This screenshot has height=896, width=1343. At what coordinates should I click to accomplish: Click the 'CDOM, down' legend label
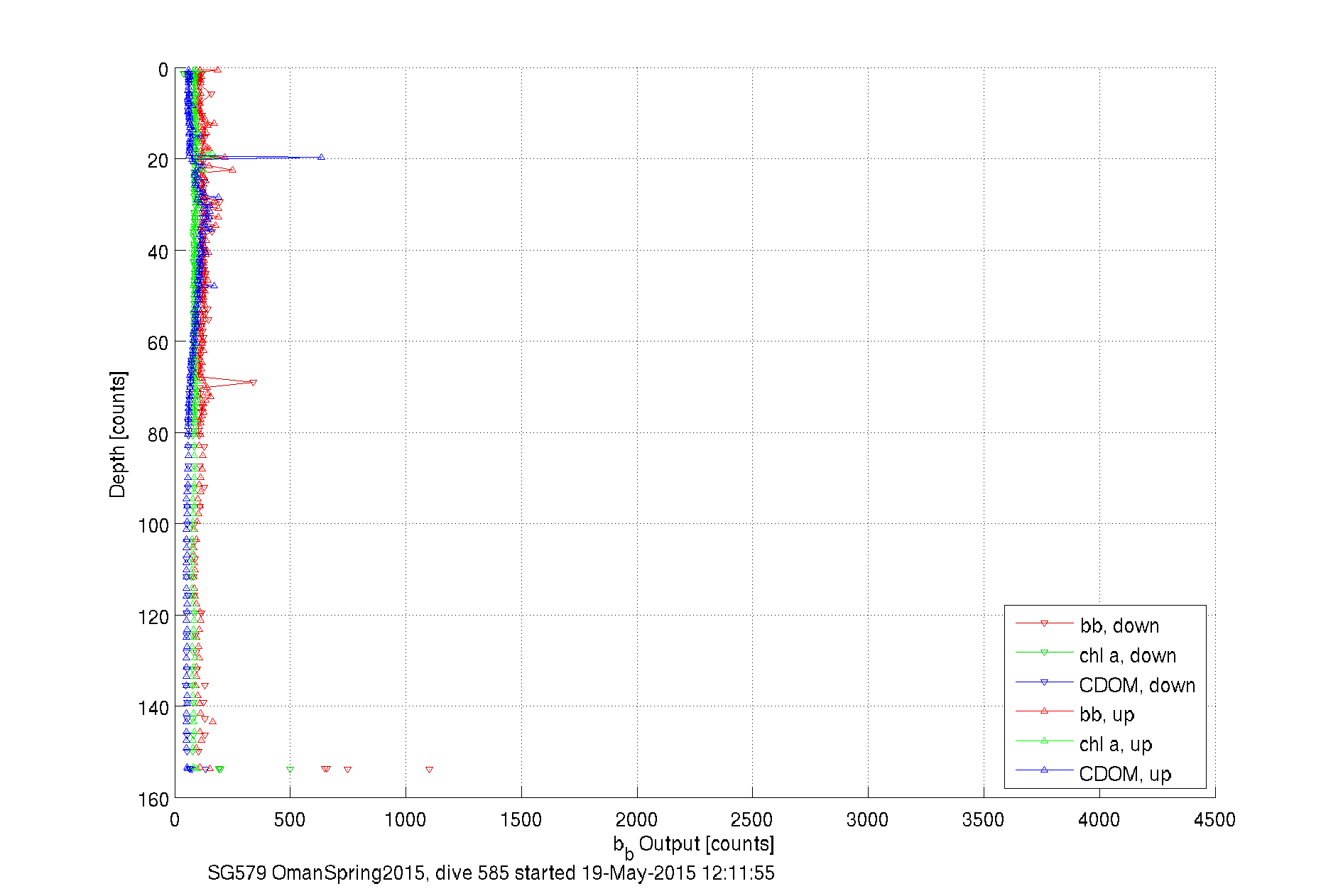coord(1137,685)
